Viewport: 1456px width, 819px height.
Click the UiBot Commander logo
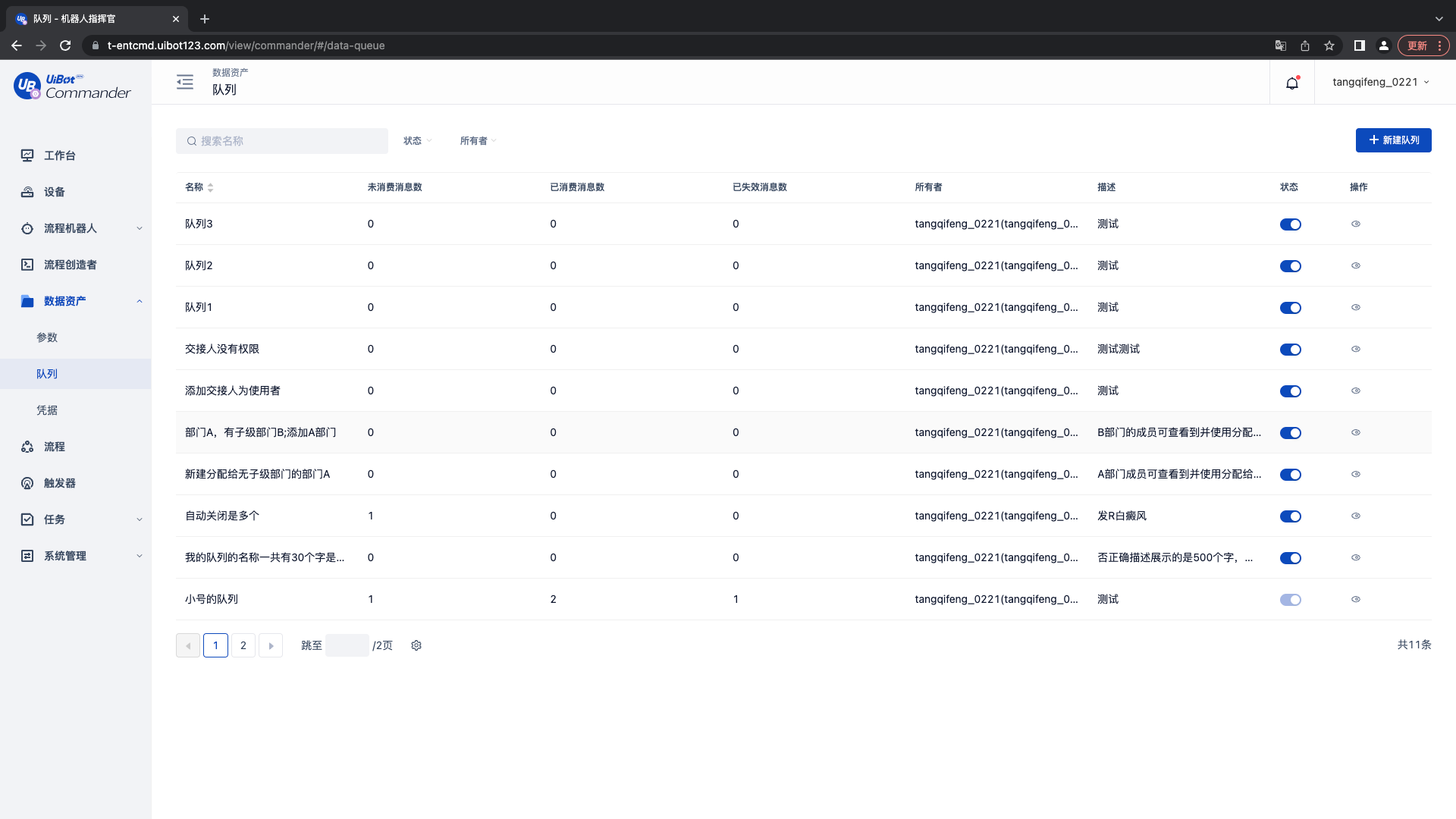72,86
